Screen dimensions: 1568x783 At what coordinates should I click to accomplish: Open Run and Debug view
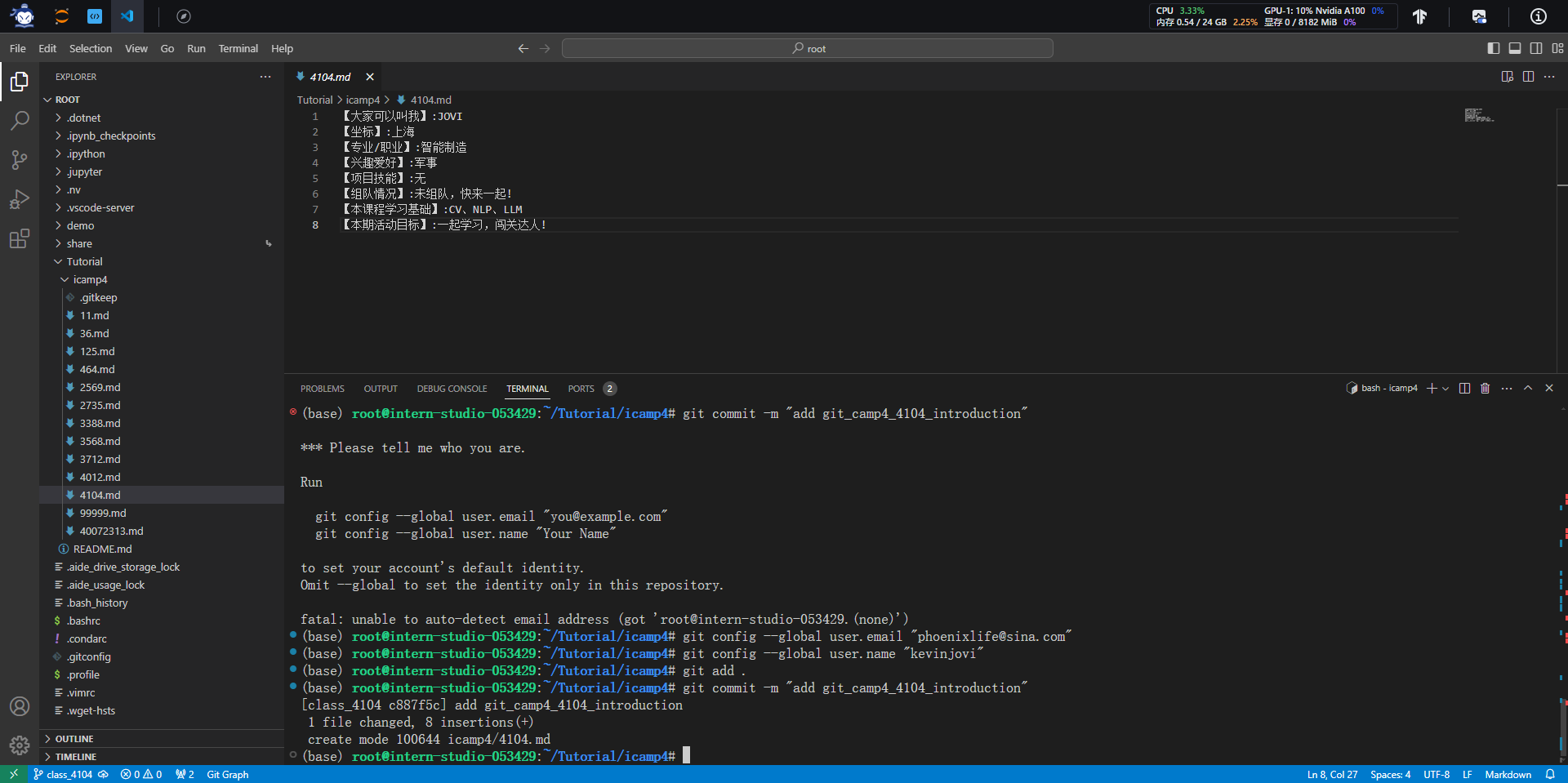(x=20, y=199)
